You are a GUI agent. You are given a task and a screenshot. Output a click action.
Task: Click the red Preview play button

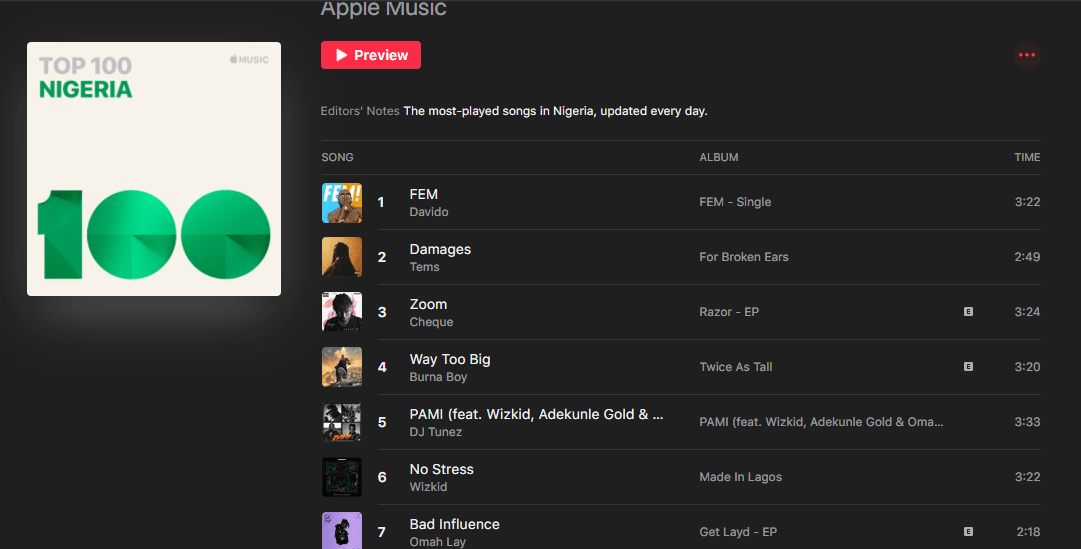(x=371, y=55)
